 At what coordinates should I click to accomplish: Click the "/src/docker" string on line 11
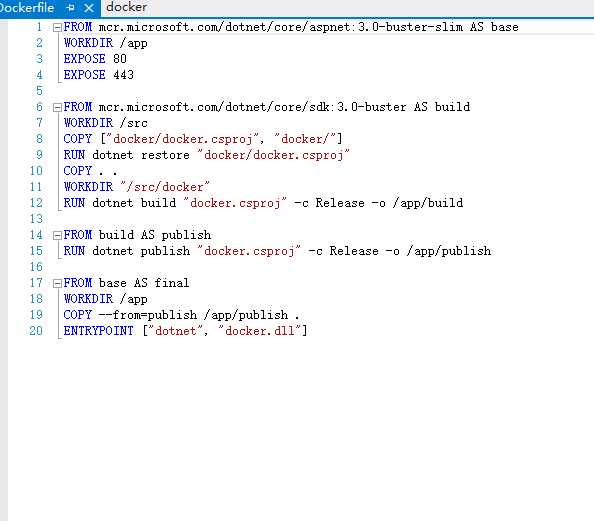click(x=165, y=187)
